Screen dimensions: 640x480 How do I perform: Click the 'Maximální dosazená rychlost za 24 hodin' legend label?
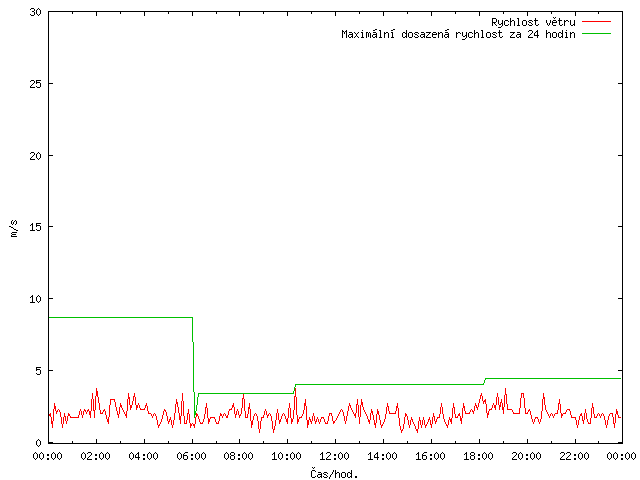coord(458,34)
